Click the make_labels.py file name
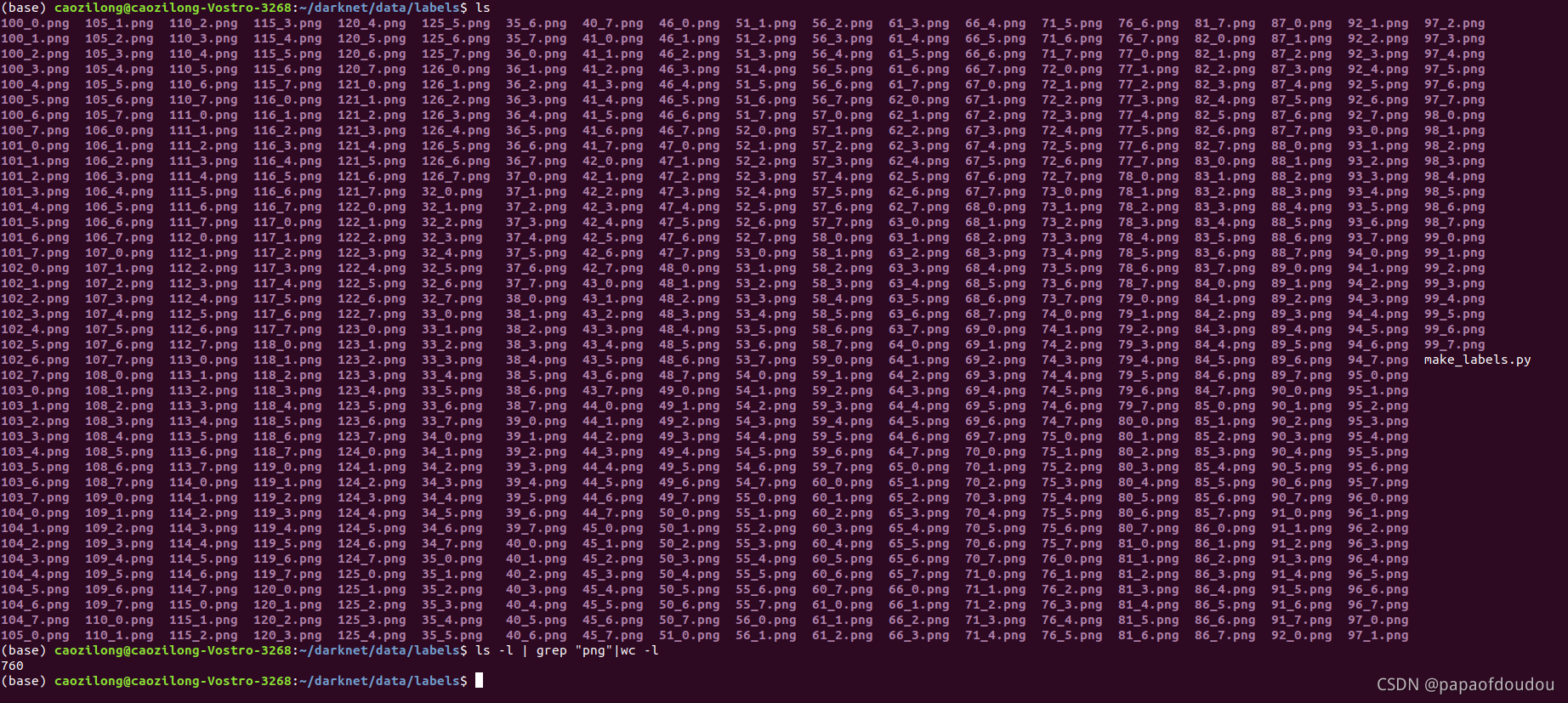This screenshot has width=1568, height=703. coord(1477,360)
